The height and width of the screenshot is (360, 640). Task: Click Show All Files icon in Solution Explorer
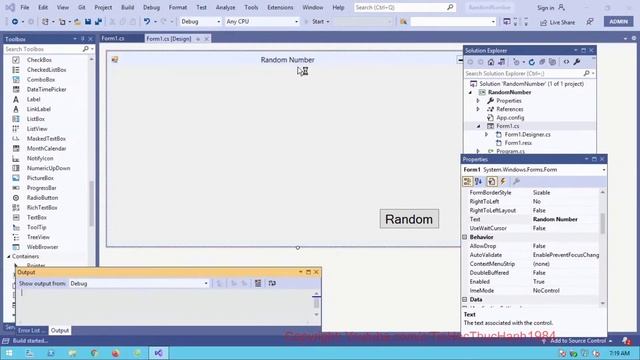pyautogui.click(x=552, y=62)
